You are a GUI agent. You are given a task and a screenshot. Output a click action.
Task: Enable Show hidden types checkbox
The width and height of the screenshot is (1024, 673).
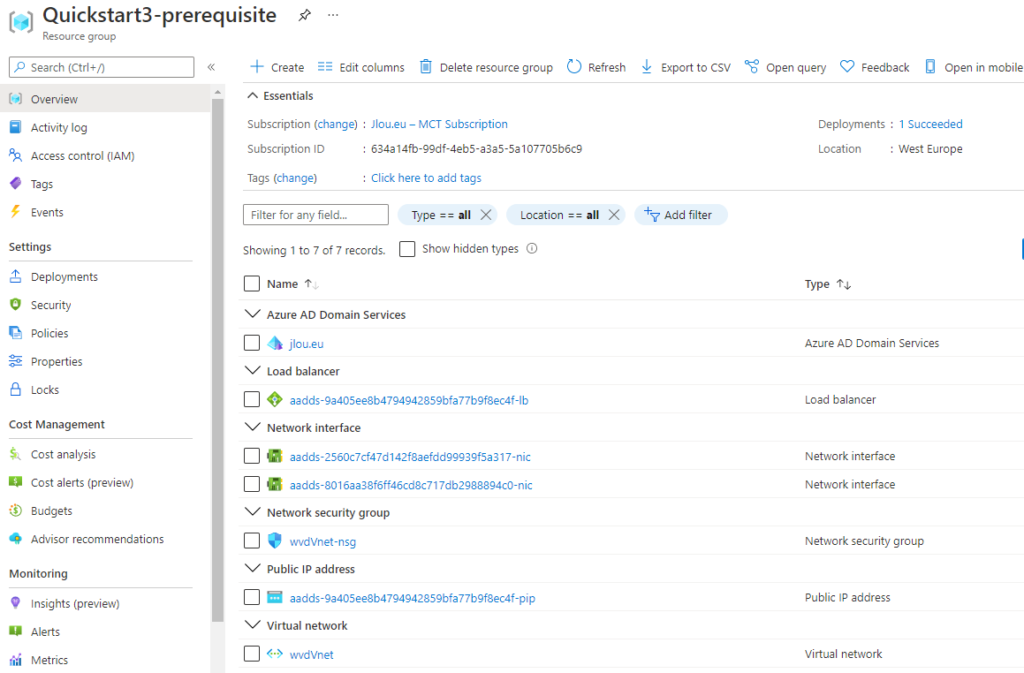(407, 249)
